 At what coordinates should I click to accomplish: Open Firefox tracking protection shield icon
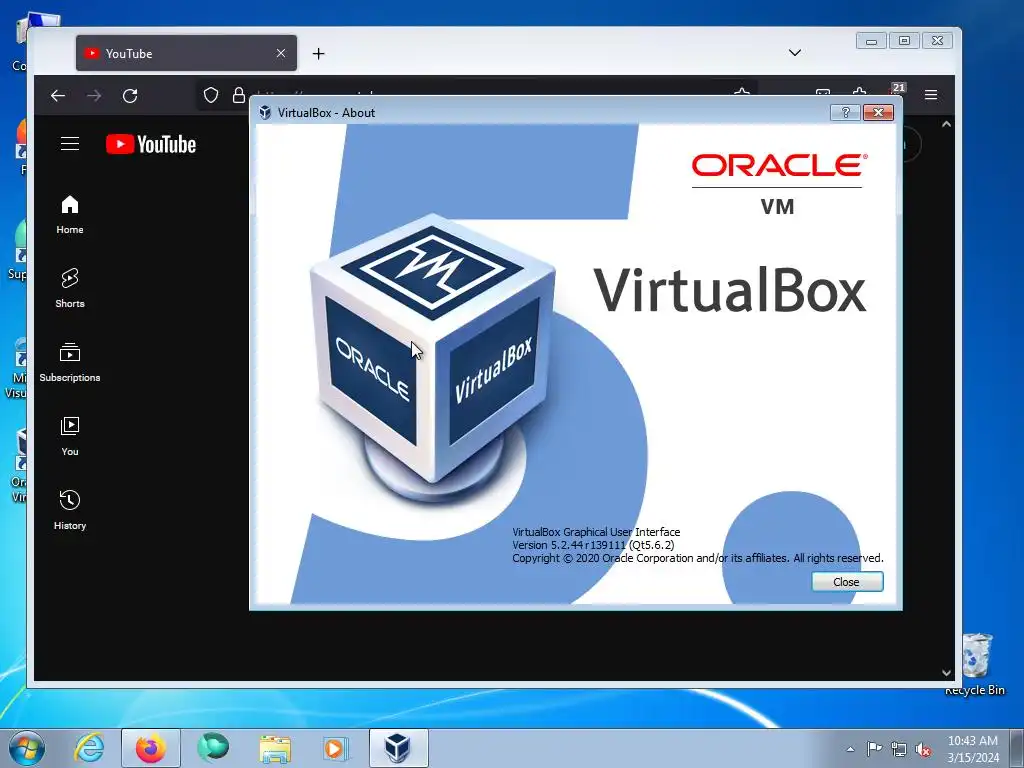pos(210,95)
